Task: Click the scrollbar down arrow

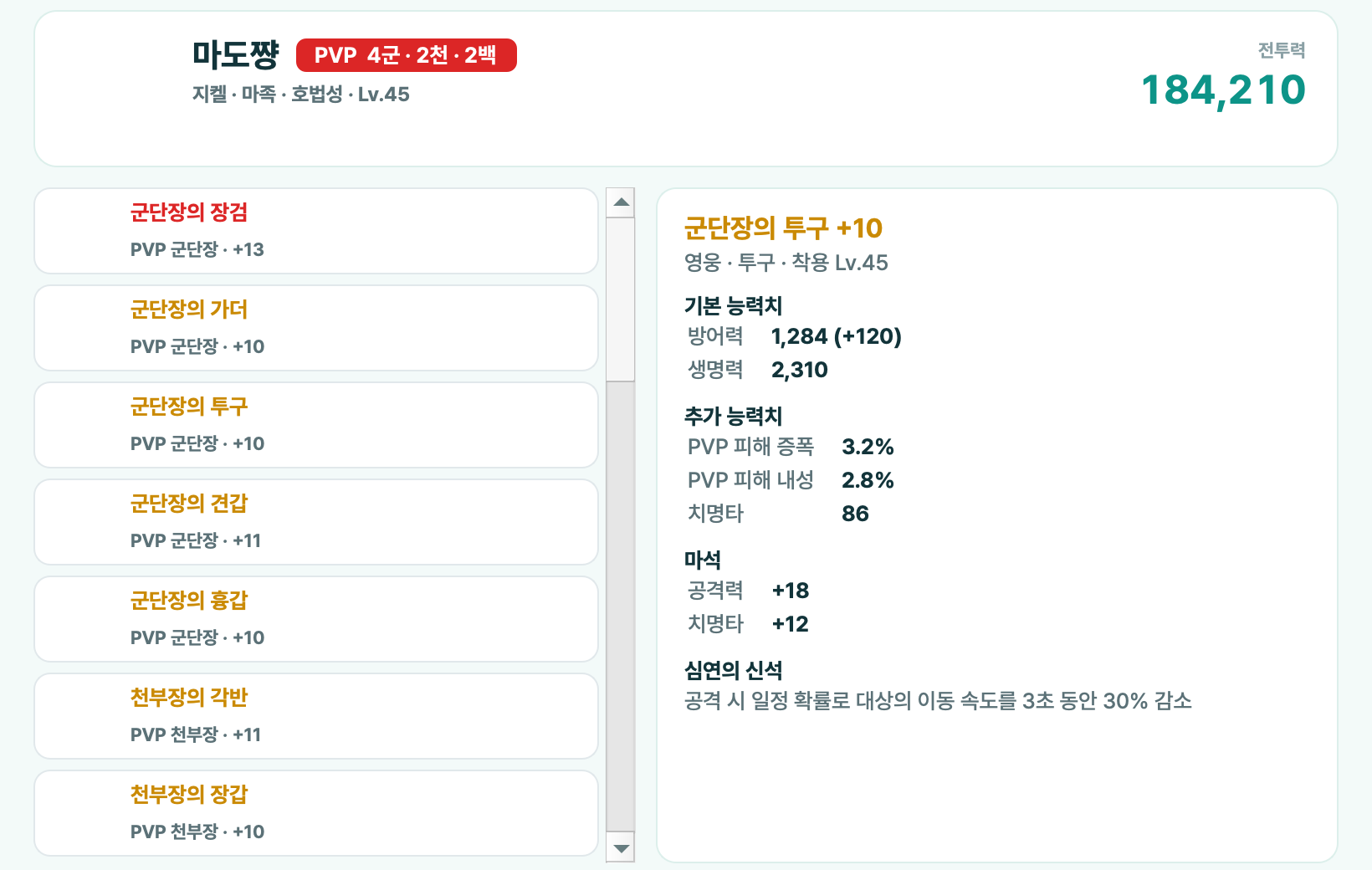Action: pyautogui.click(x=621, y=847)
